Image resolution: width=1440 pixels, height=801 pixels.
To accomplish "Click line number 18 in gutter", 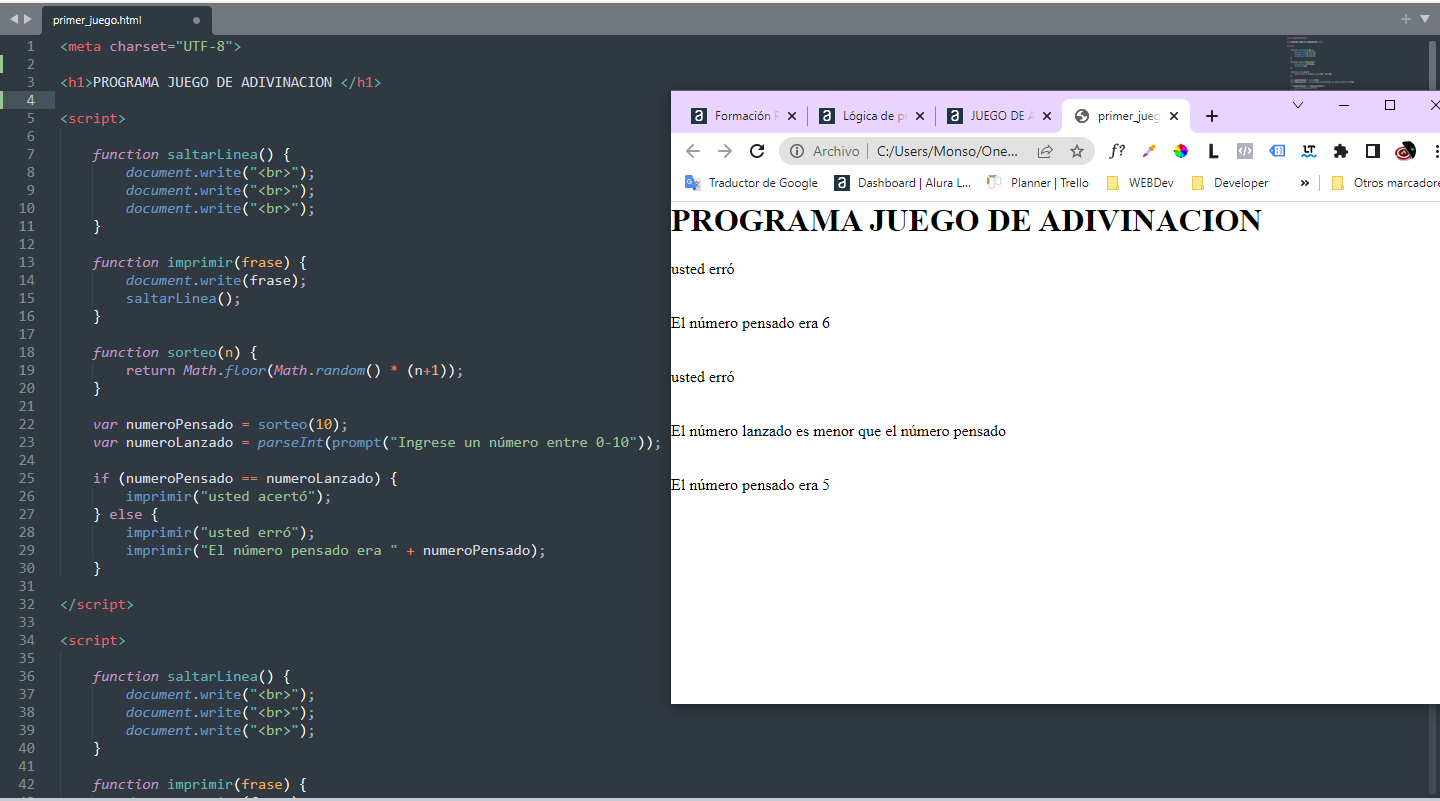I will tap(26, 352).
